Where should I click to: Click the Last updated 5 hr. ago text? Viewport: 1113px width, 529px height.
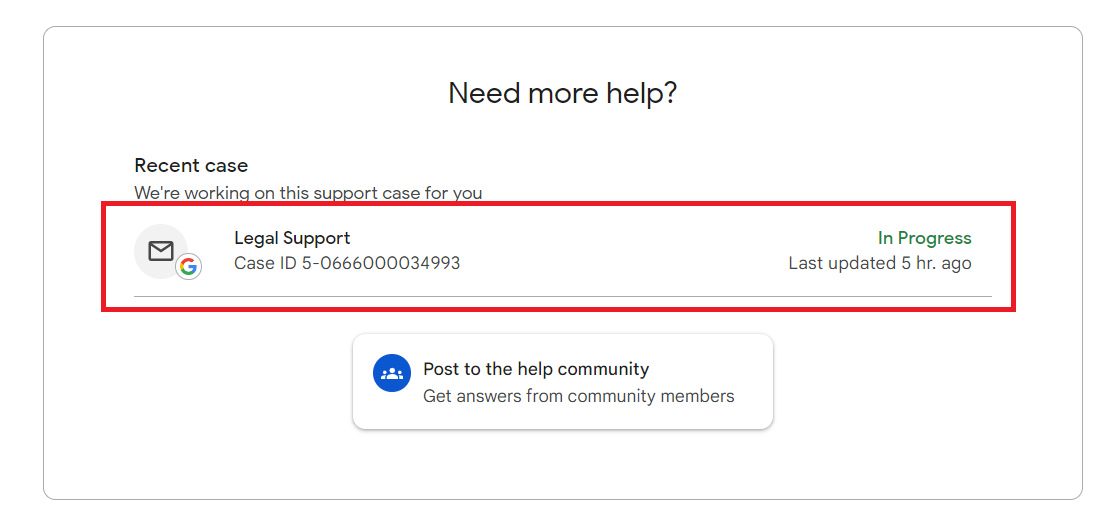coord(879,264)
